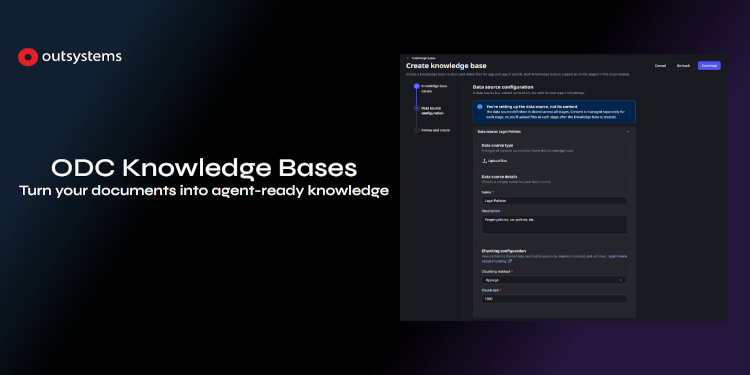Open the Chunking method dropdown

point(554,280)
